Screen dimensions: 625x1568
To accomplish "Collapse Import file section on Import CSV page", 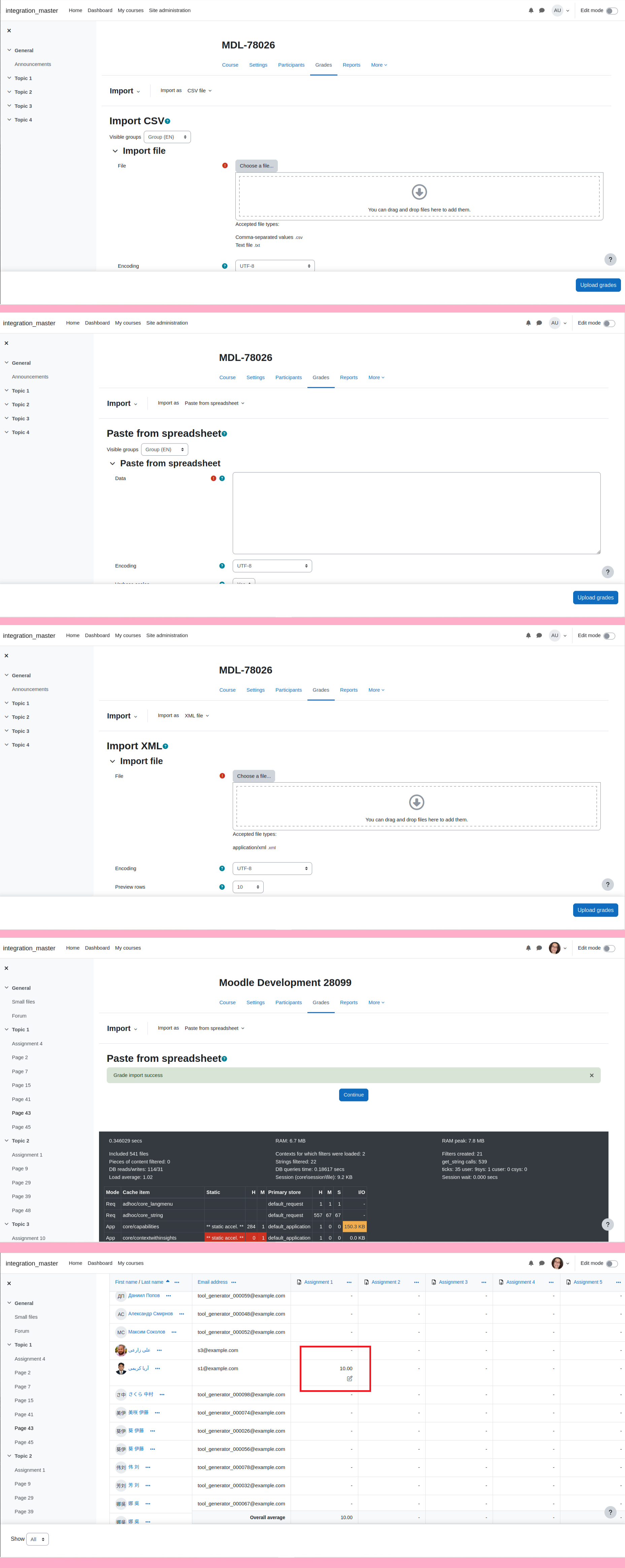I will click(x=115, y=151).
